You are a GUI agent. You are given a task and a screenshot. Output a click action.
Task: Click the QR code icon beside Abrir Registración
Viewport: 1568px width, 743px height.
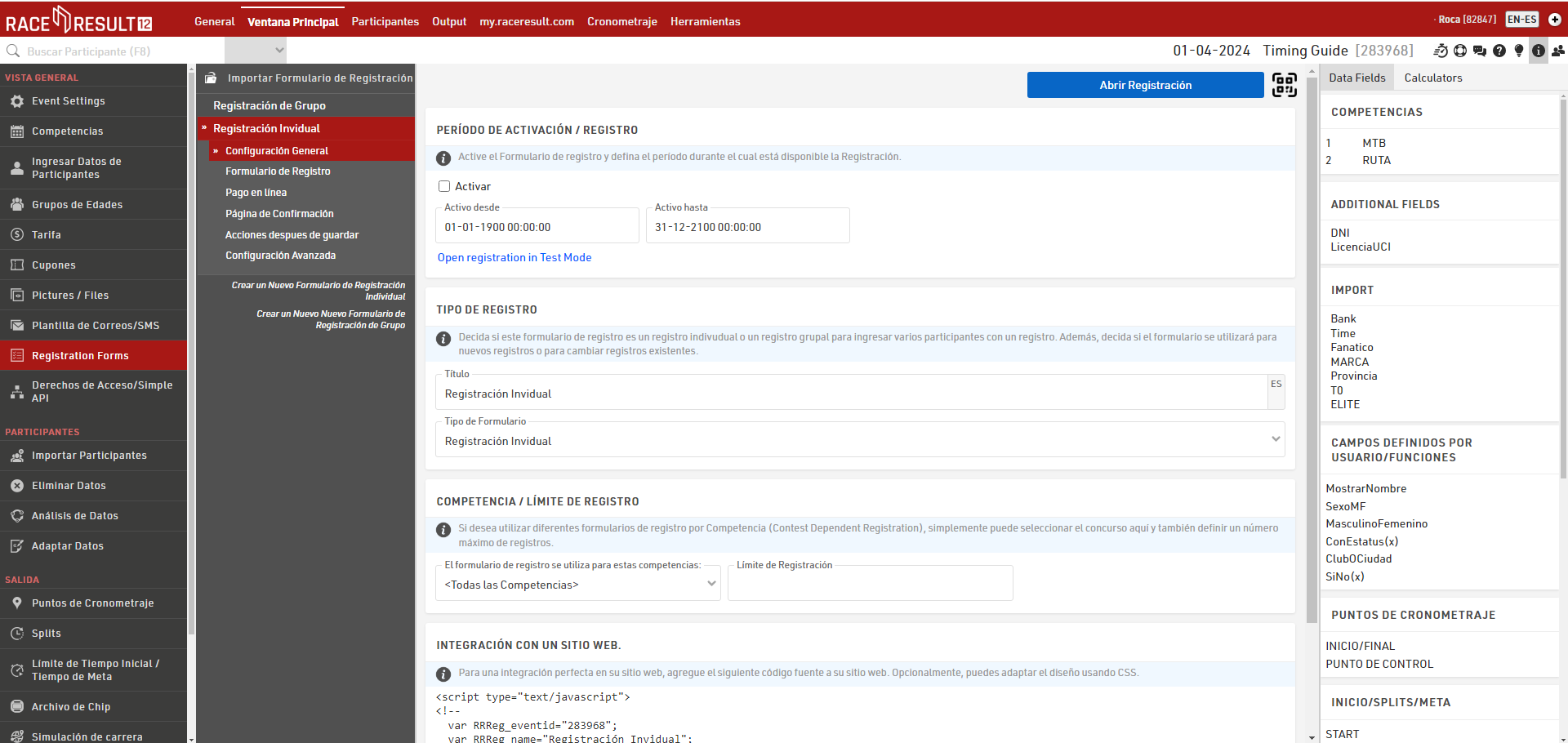click(x=1284, y=85)
